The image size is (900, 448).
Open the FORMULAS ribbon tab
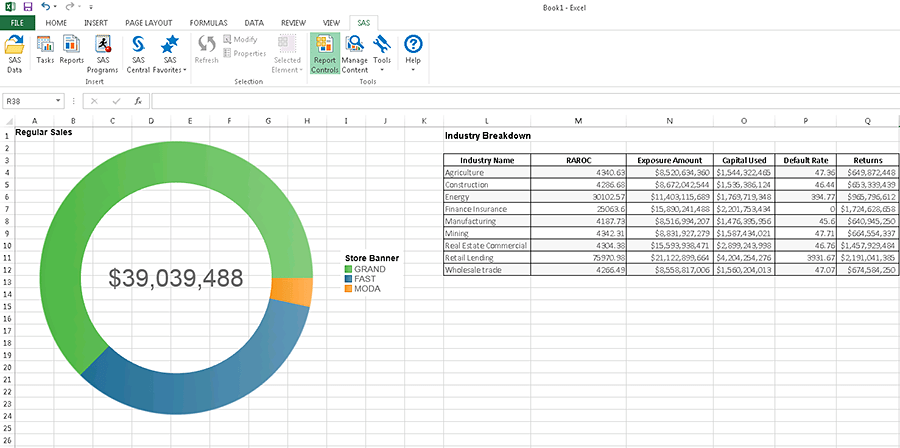click(207, 22)
